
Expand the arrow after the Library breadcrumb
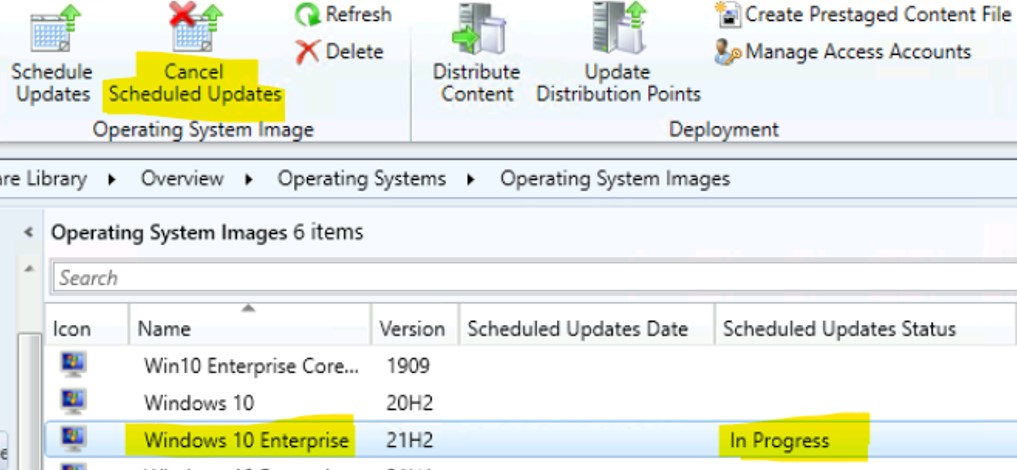tap(112, 179)
